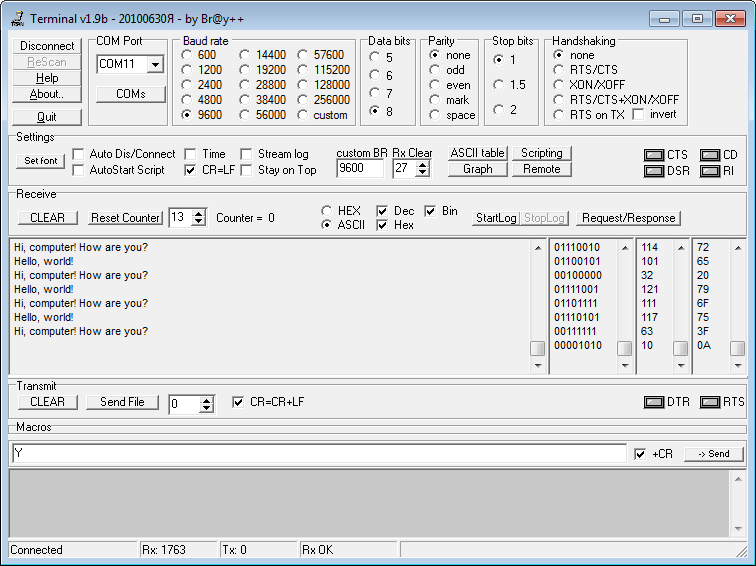Click the -> Send button

tap(714, 454)
